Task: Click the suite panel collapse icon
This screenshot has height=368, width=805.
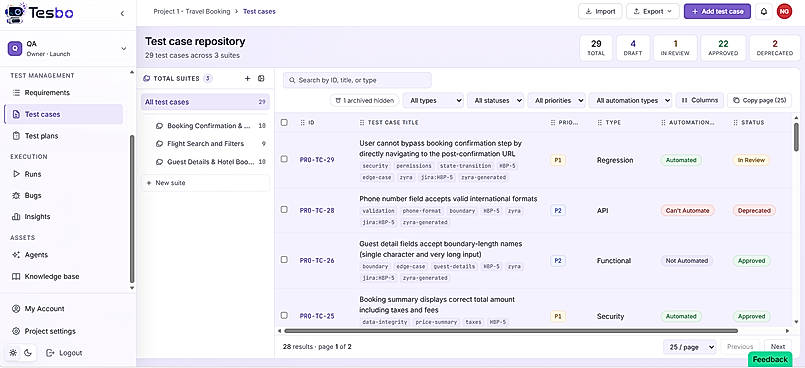Action: 261,79
